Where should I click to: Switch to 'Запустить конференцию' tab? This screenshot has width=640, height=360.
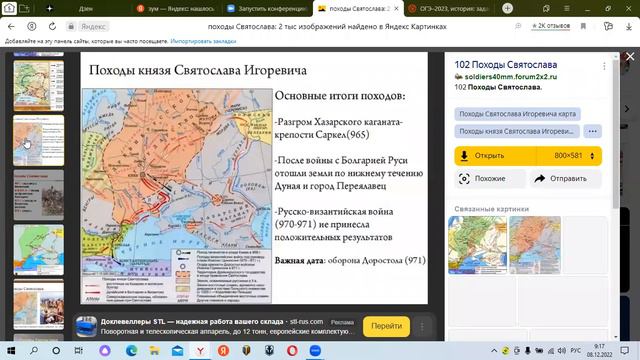click(268, 8)
